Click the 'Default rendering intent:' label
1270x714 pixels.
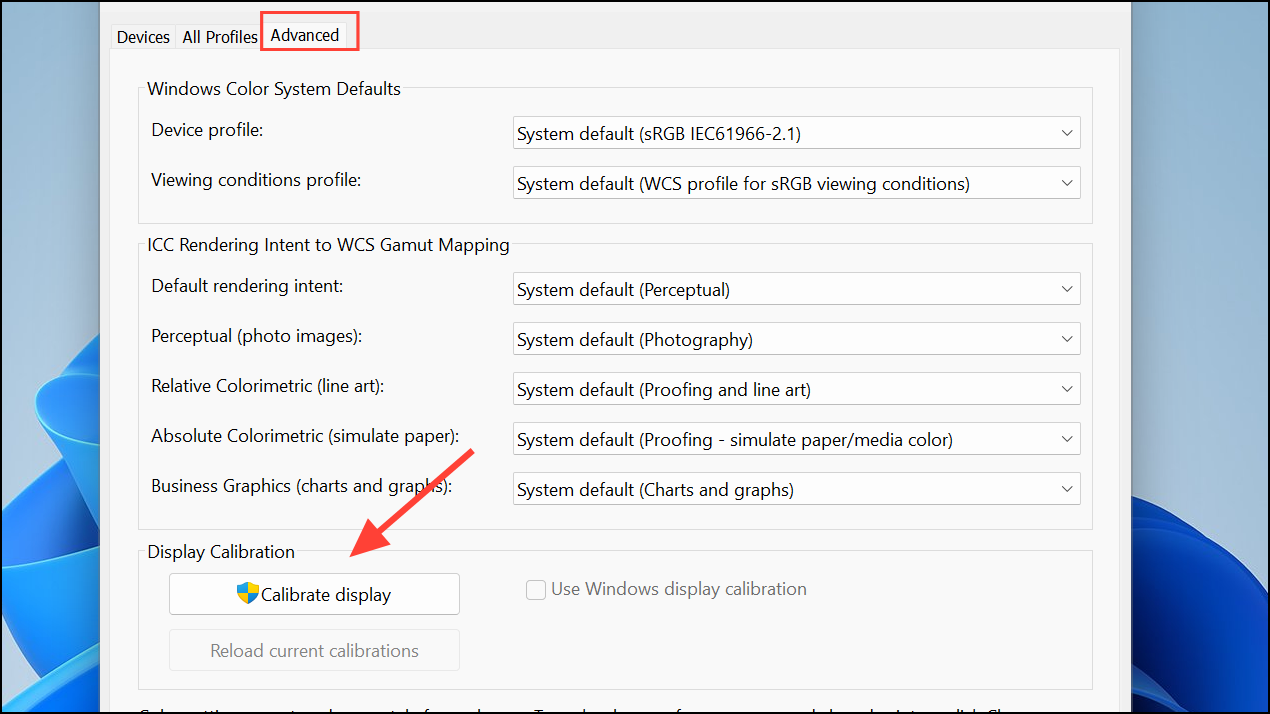247,286
